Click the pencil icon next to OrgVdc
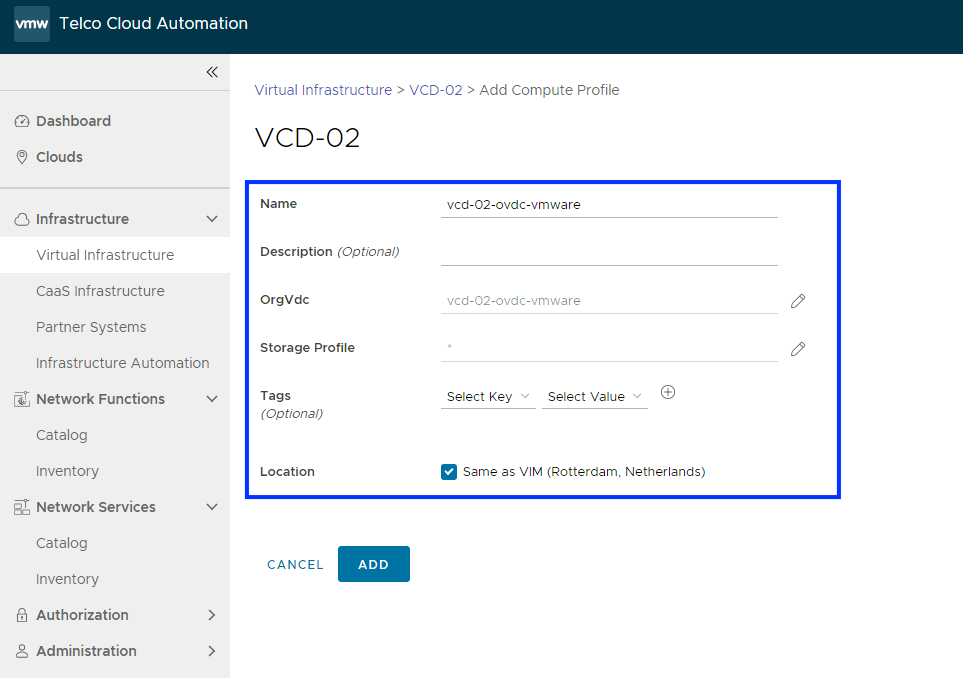Image resolution: width=963 pixels, height=678 pixels. [798, 301]
